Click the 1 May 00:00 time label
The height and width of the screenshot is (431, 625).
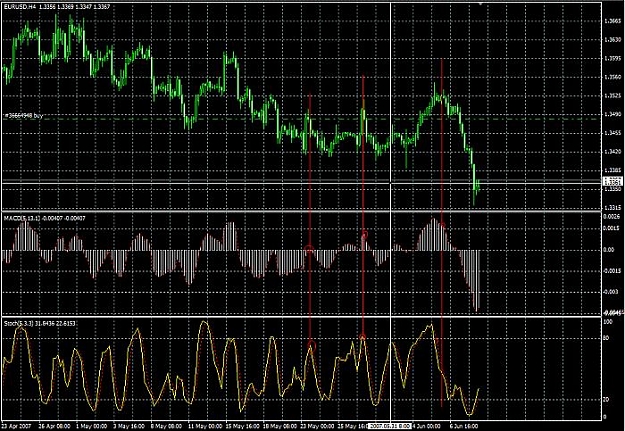point(91,426)
